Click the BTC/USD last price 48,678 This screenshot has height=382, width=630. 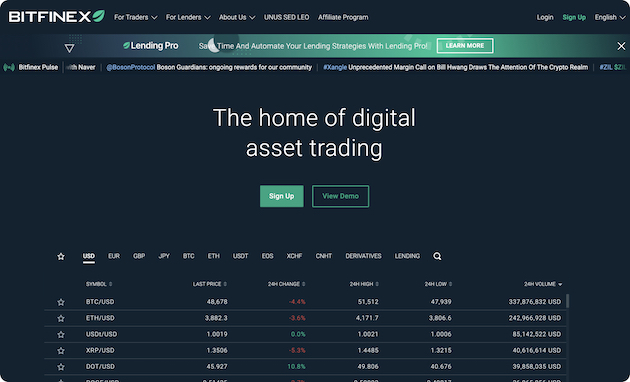pos(217,302)
